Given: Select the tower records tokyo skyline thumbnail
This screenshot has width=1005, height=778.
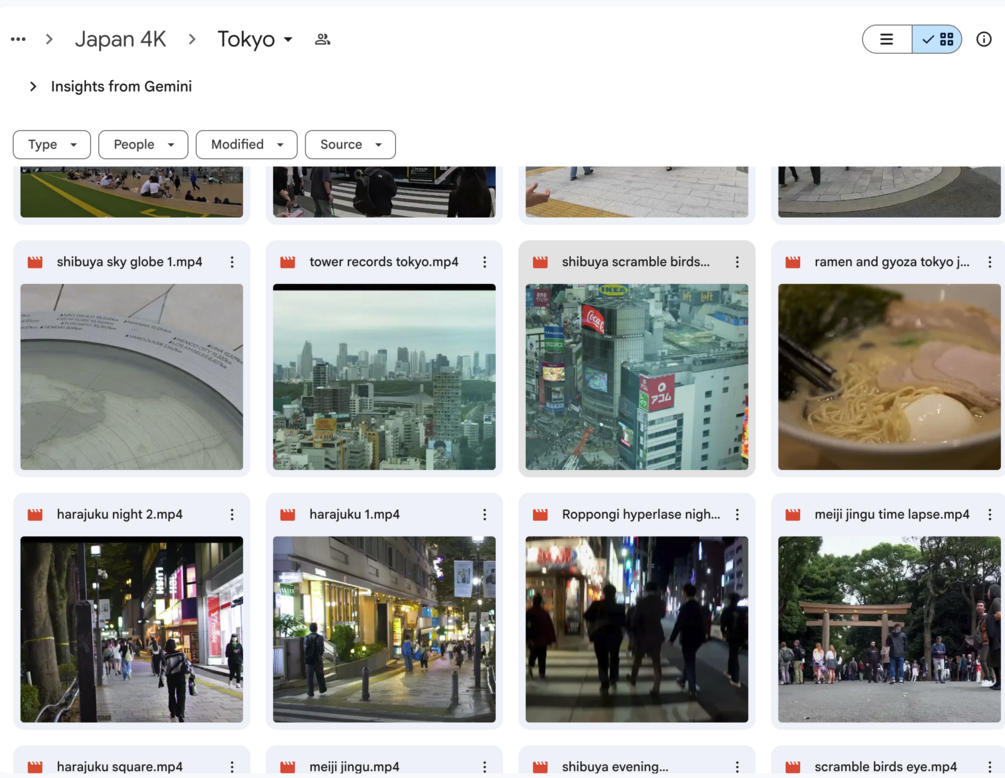Looking at the screenshot, I should [384, 377].
